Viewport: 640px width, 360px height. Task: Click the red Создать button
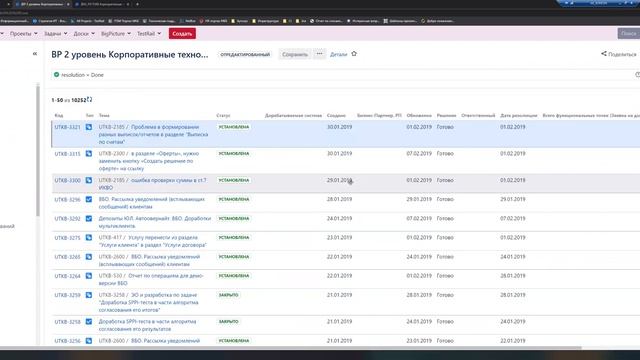pos(182,33)
